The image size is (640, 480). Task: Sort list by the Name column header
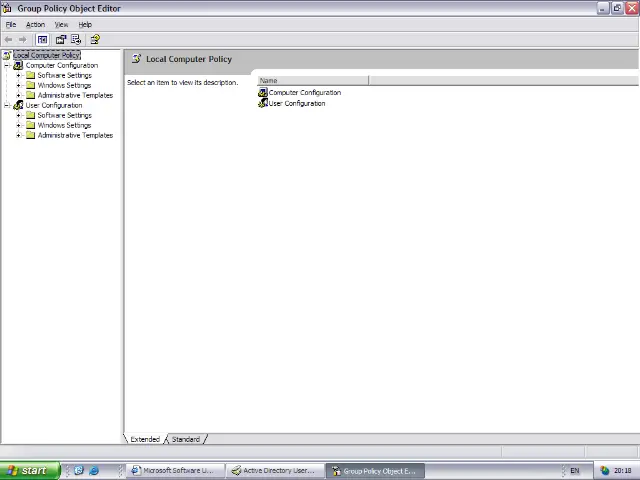tap(313, 81)
